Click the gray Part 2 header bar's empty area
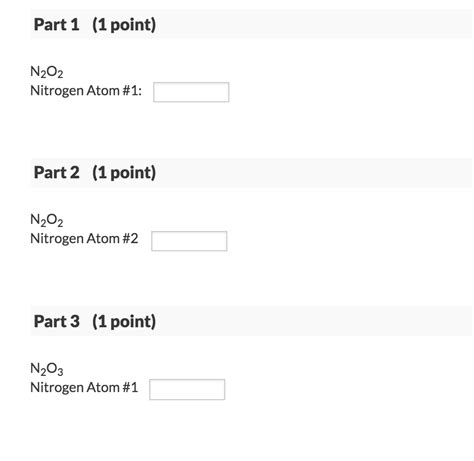This screenshot has height=461, width=474. tap(313, 173)
